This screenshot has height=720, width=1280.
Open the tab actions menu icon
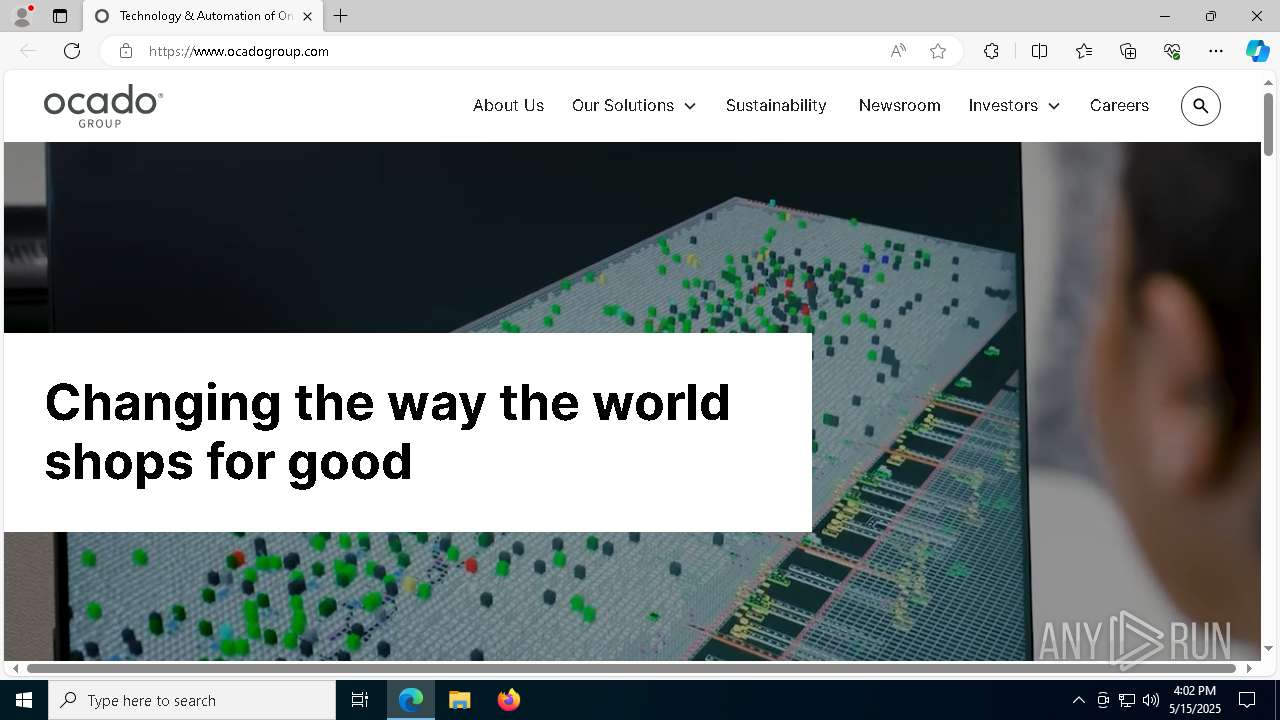60,16
